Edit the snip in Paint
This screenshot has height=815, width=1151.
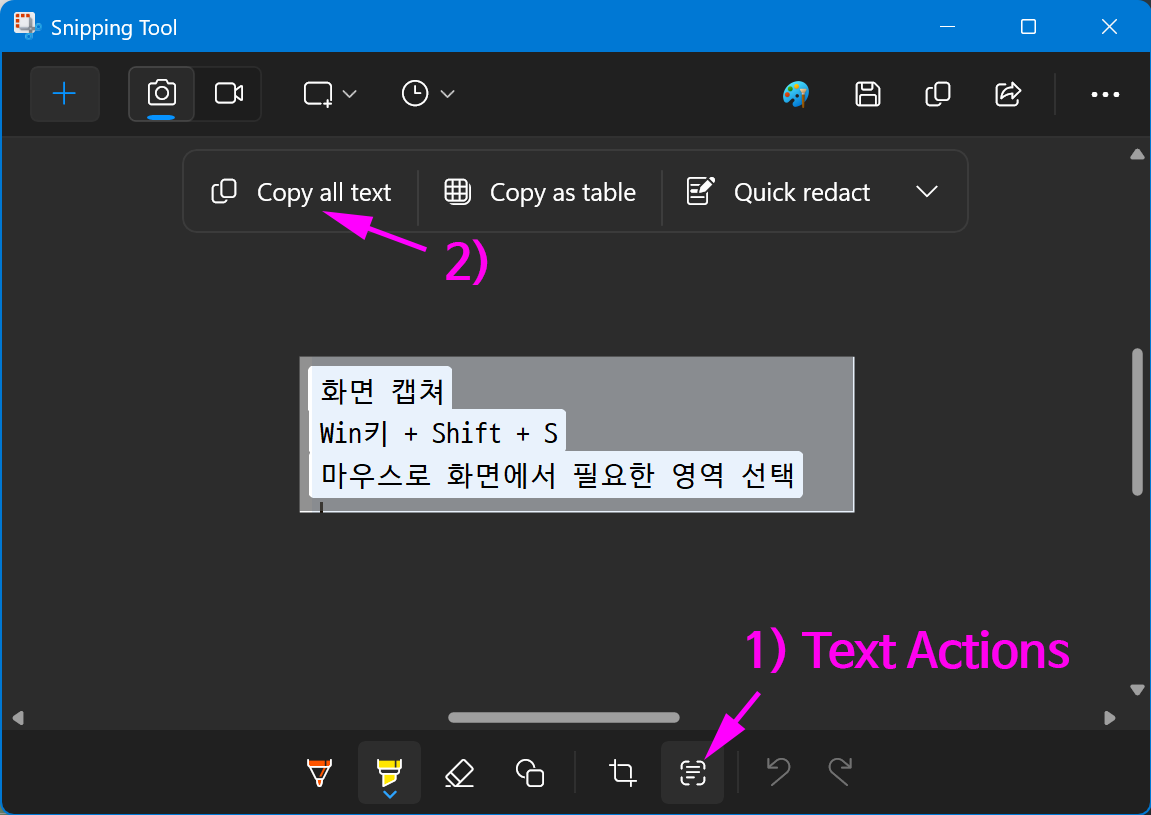click(796, 94)
